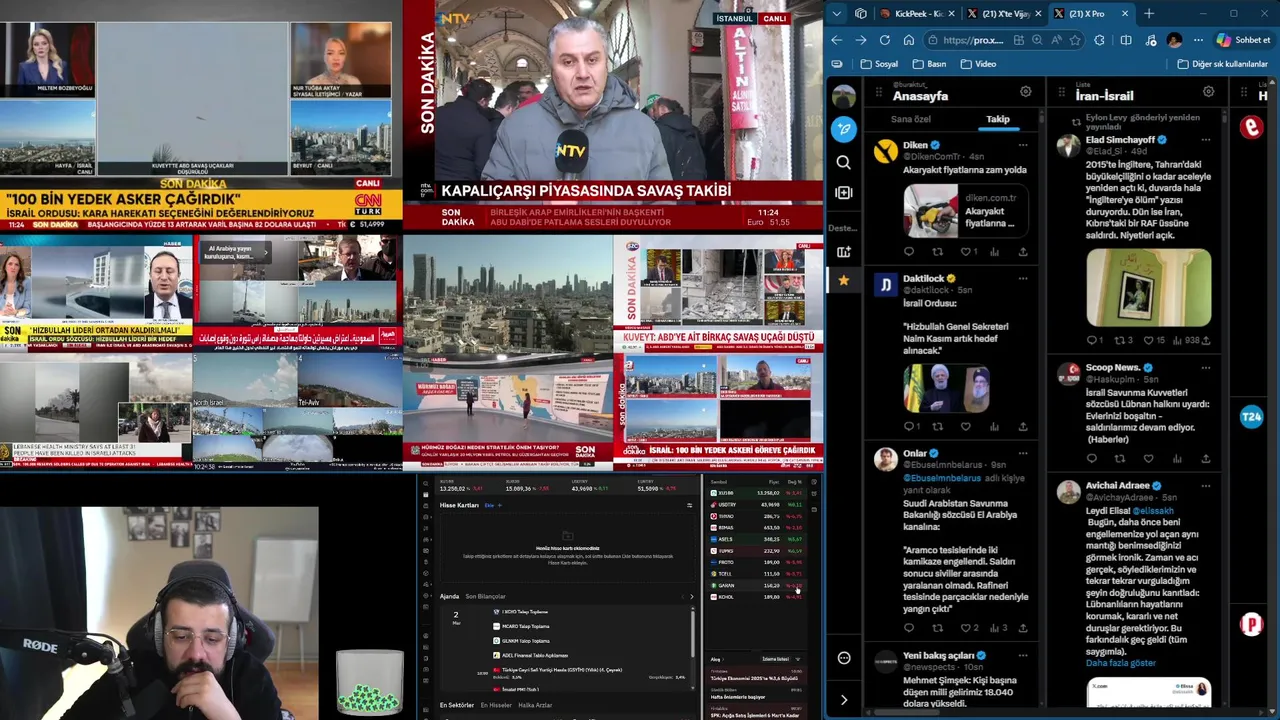This screenshot has width=1280, height=720.
Task: Open the filter icon beside Hisse Kartları
Action: tap(689, 505)
